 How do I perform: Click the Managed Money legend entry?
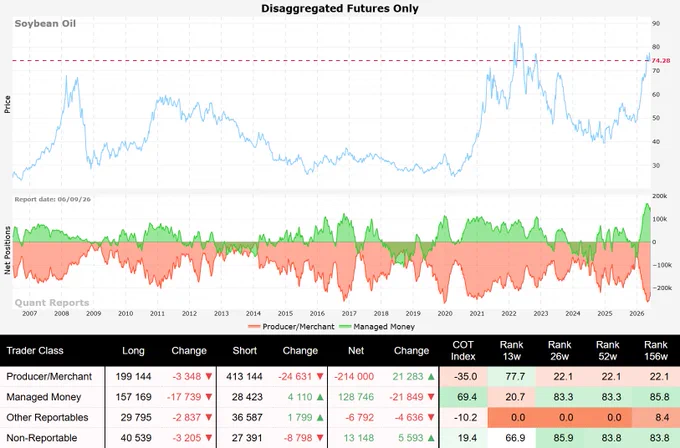point(376,327)
